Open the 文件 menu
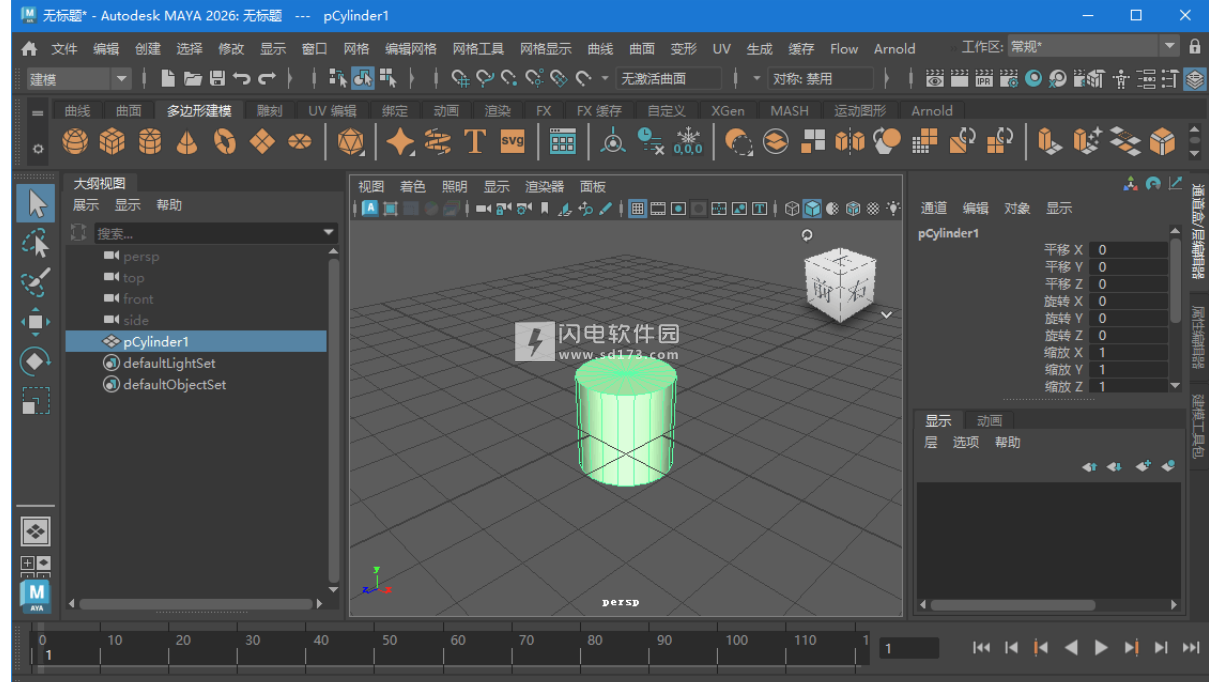Viewport: 1209px width, 682px height. pyautogui.click(x=64, y=48)
